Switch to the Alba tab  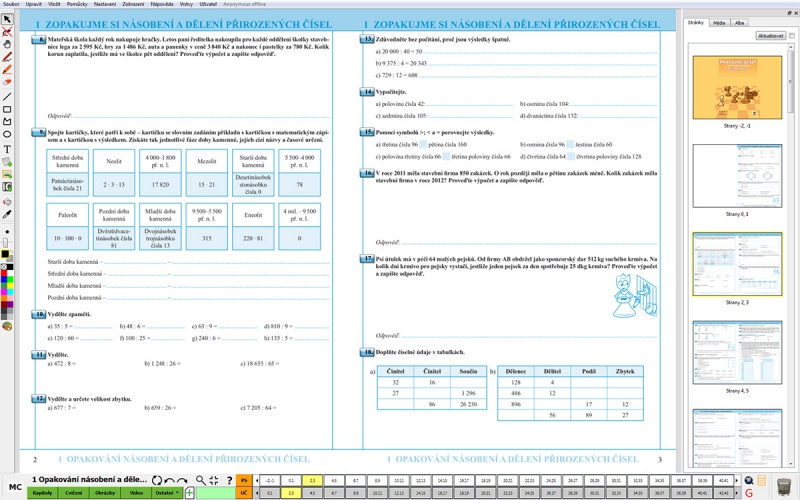pos(740,22)
